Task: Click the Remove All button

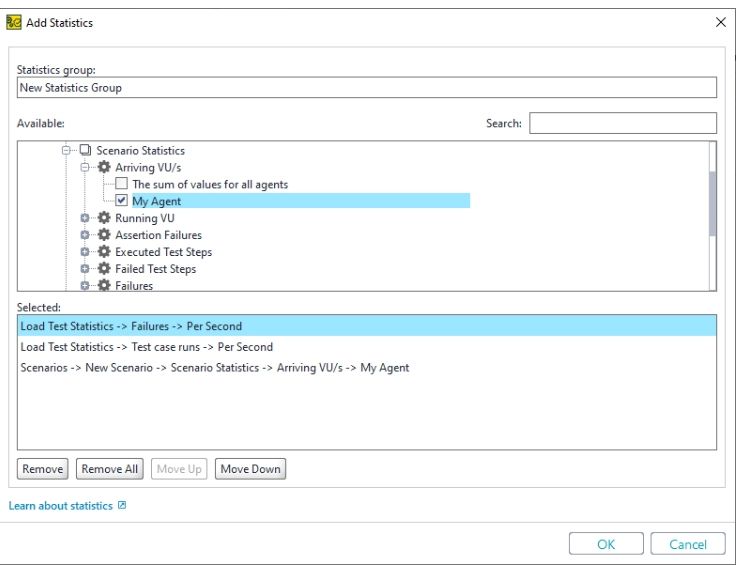Action: click(x=110, y=468)
